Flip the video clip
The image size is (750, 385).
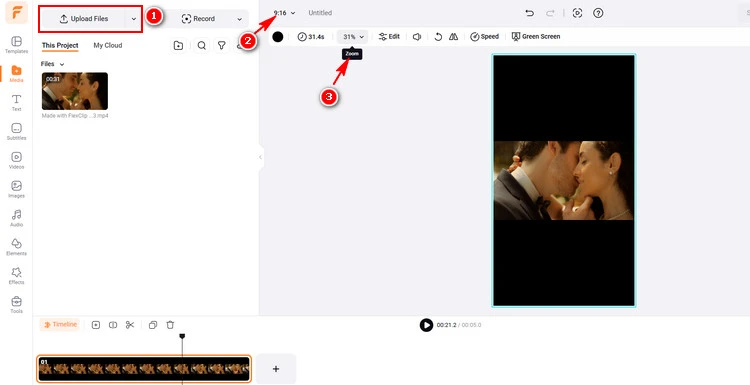(453, 37)
